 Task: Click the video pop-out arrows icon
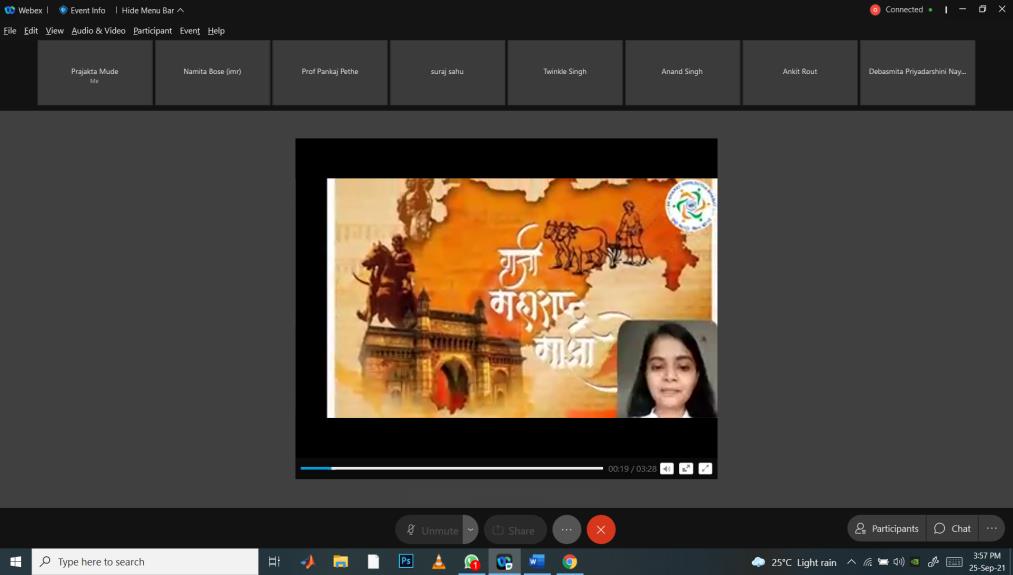[686, 468]
